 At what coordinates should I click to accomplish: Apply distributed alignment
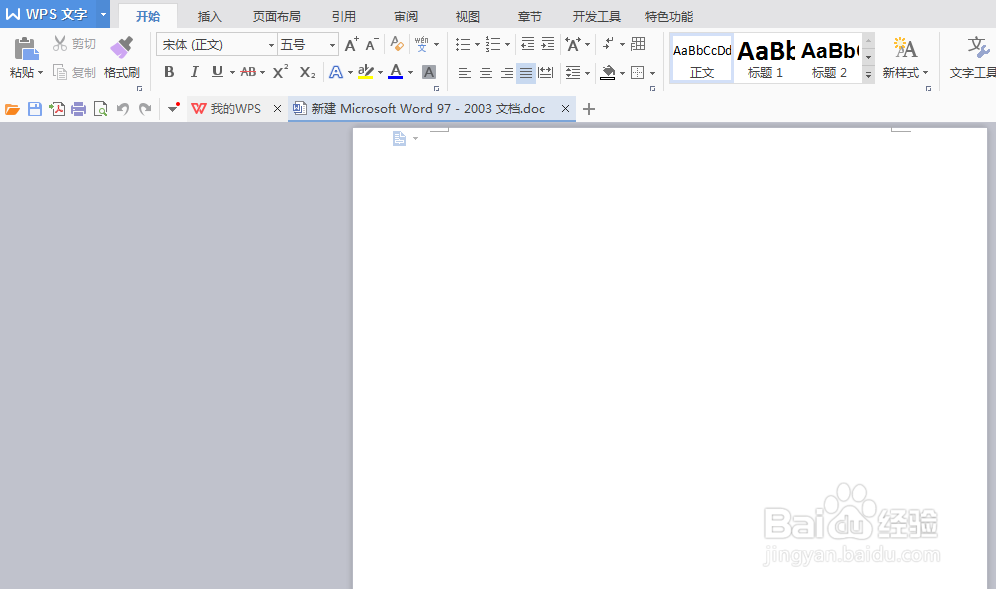pyautogui.click(x=546, y=73)
